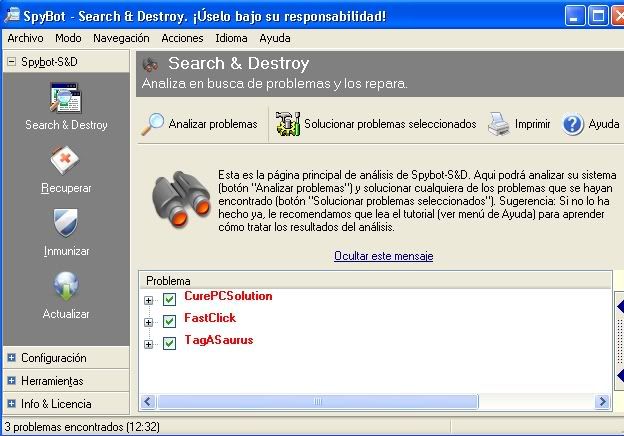Click the SpyBot title bar application icon

(x=12, y=15)
